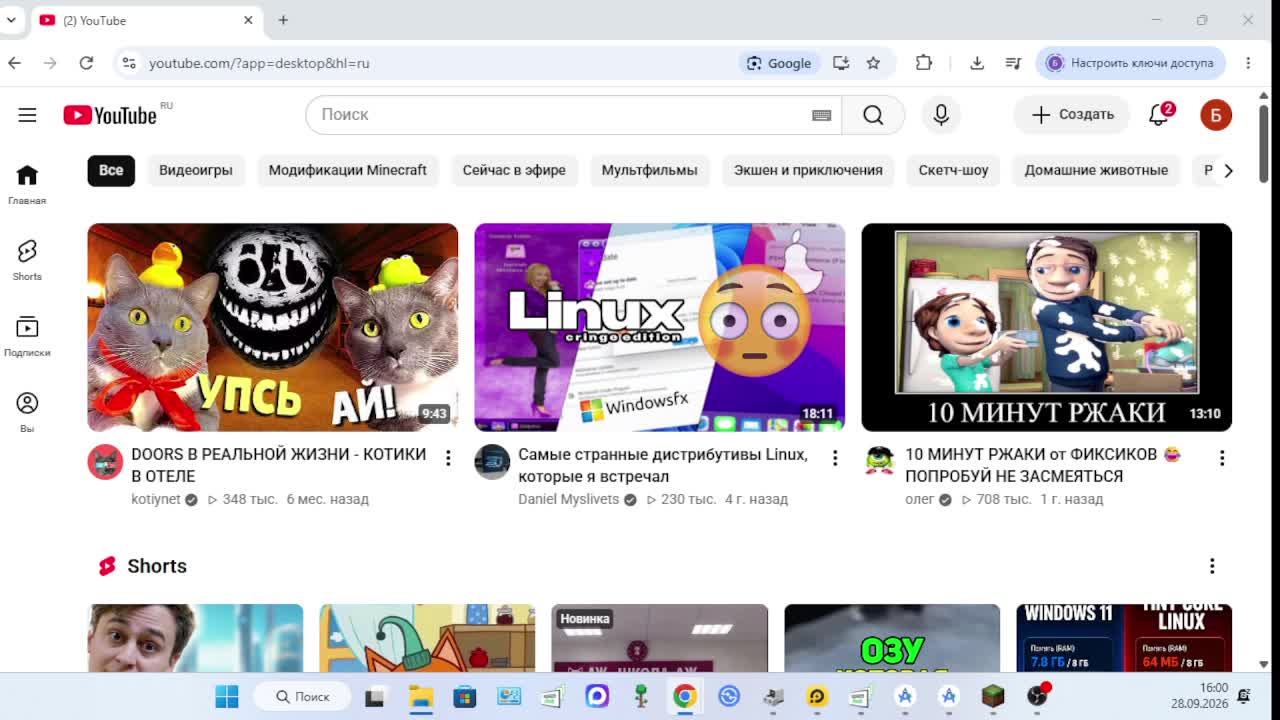Open Chrome tab search dropdown

pyautogui.click(x=11, y=20)
